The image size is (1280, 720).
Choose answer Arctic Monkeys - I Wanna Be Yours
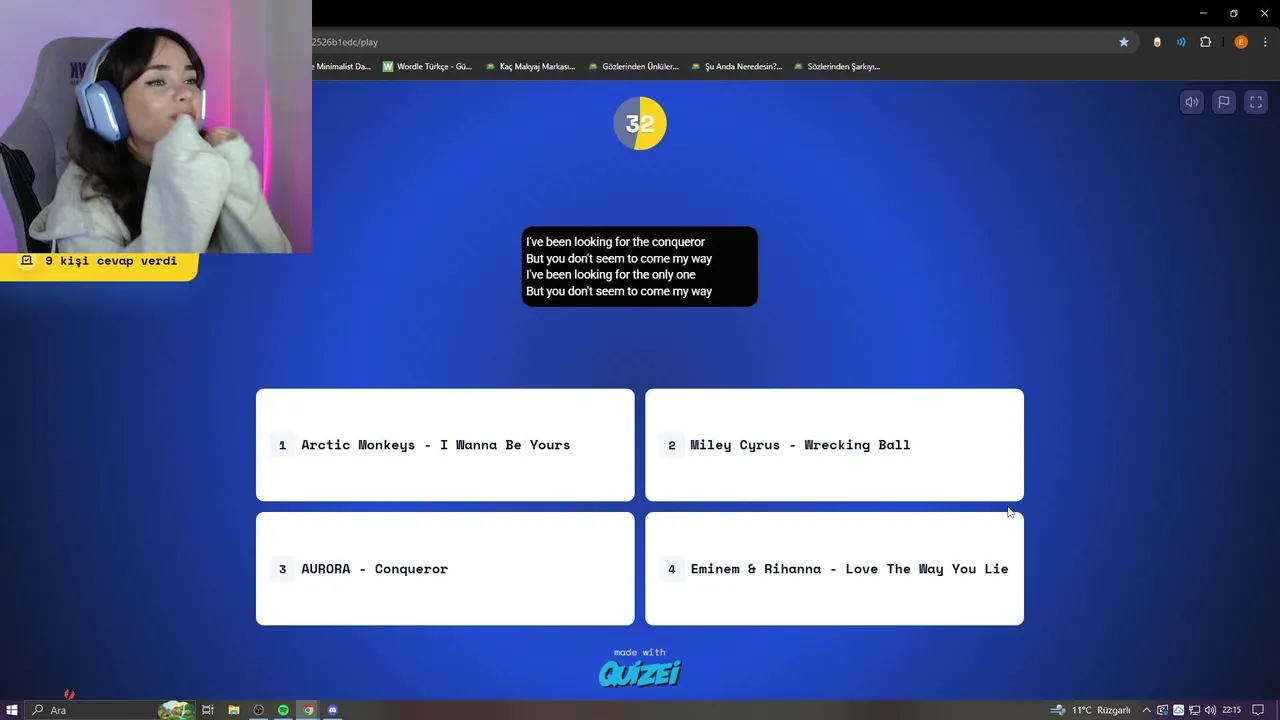(445, 445)
